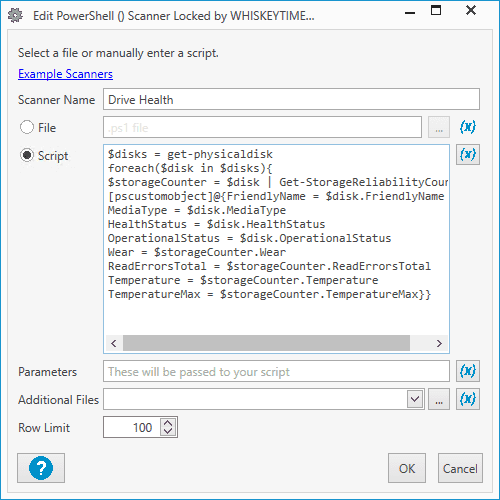Open help with question mark icon
The height and width of the screenshot is (500, 500).
41,468
